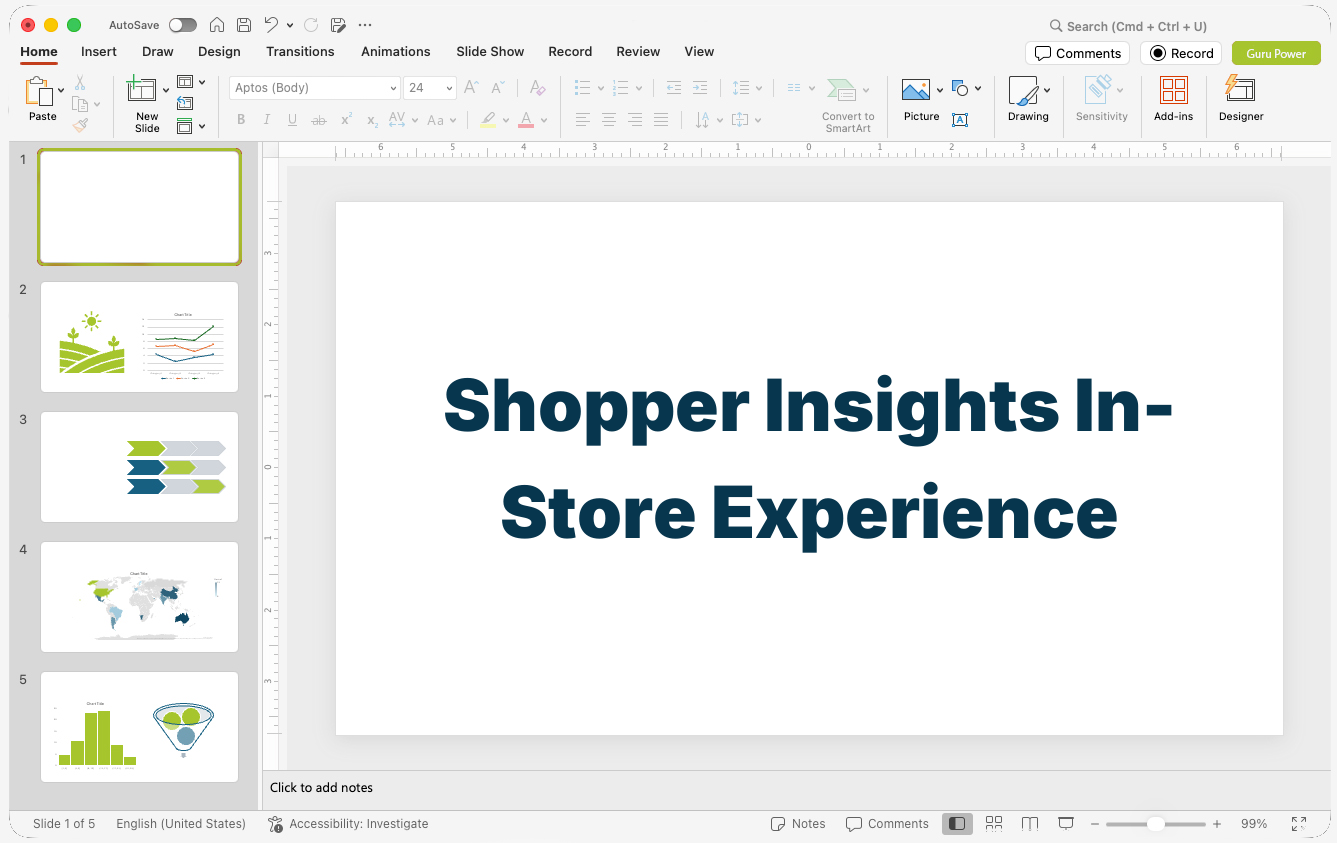
Task: Insert a New Slide
Action: click(142, 90)
